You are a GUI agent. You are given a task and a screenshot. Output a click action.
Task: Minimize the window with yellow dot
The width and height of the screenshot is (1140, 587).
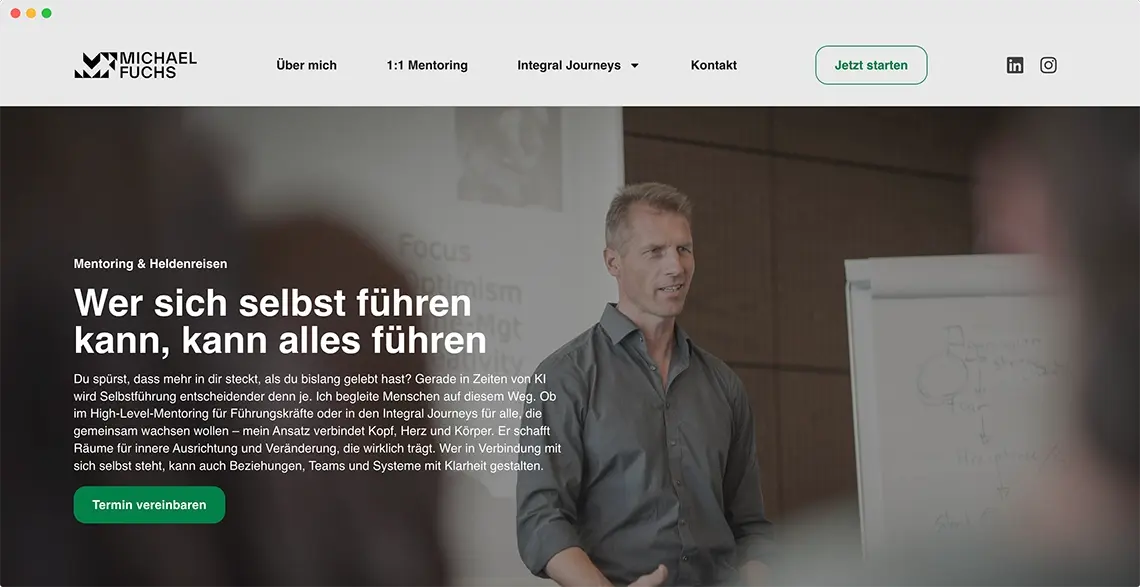click(x=31, y=13)
